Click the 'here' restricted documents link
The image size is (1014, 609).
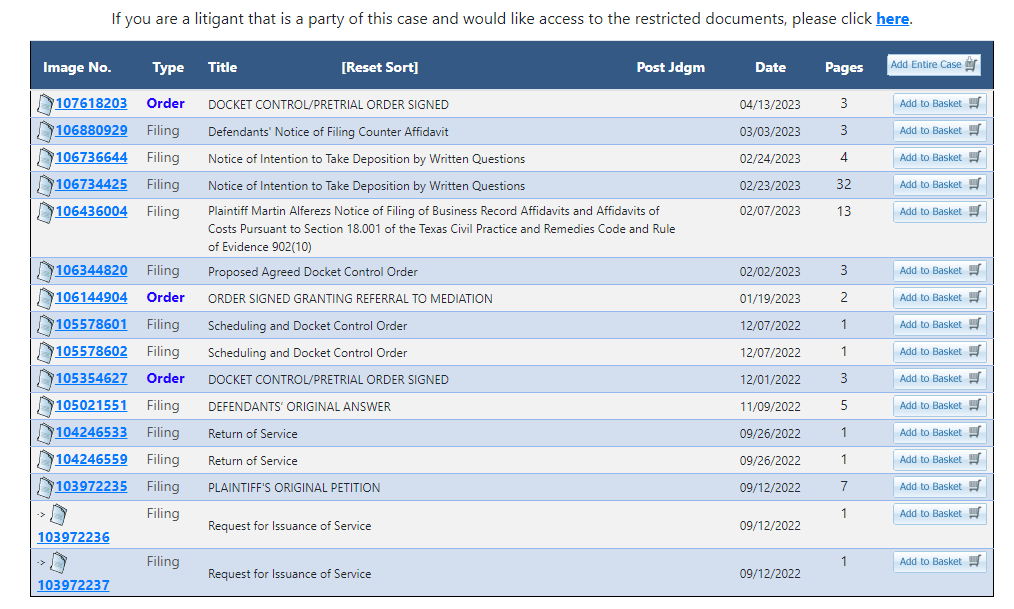tap(892, 19)
